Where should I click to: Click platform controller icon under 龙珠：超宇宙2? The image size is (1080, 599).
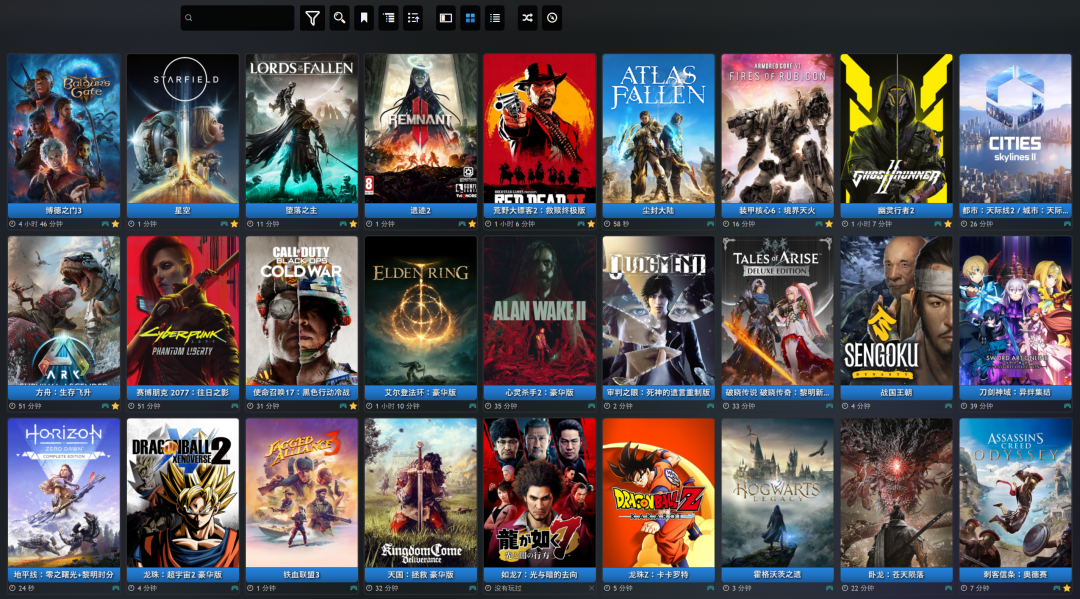point(234,588)
